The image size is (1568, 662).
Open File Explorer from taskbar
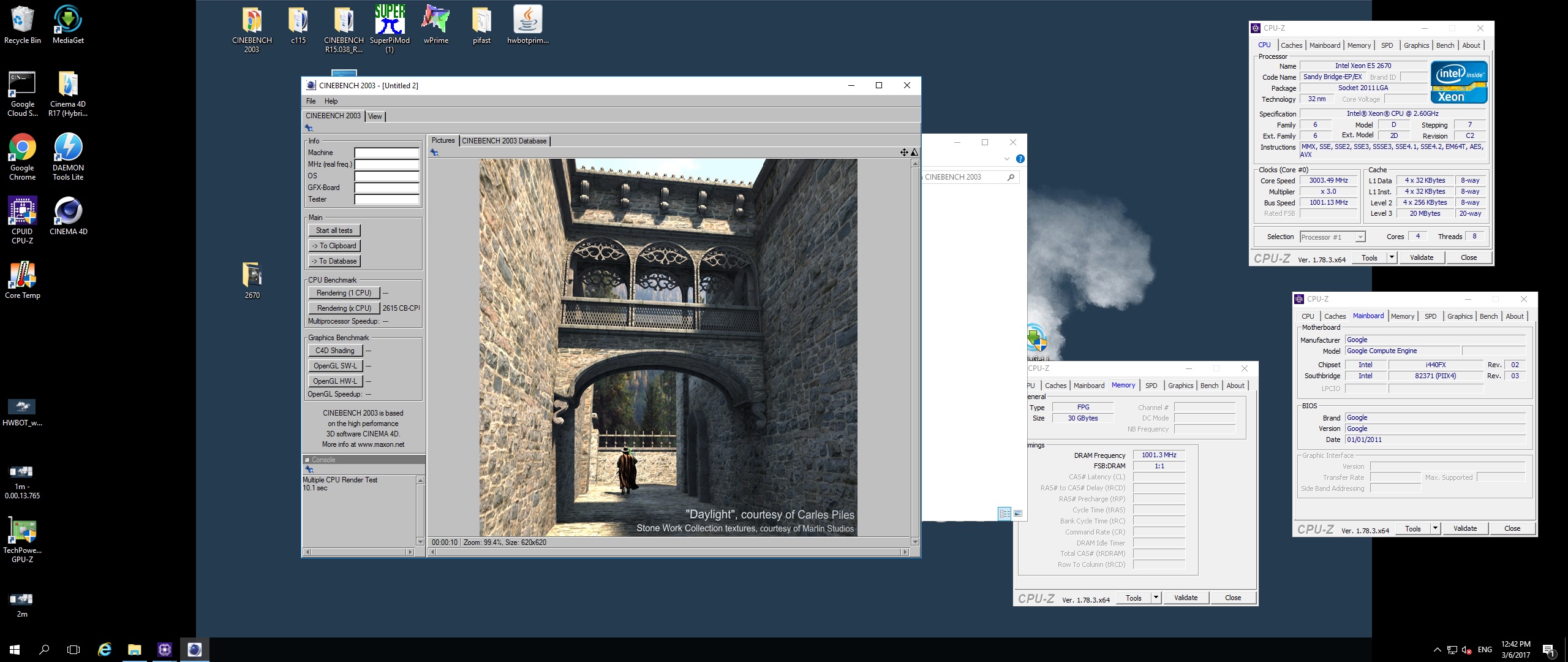(134, 650)
